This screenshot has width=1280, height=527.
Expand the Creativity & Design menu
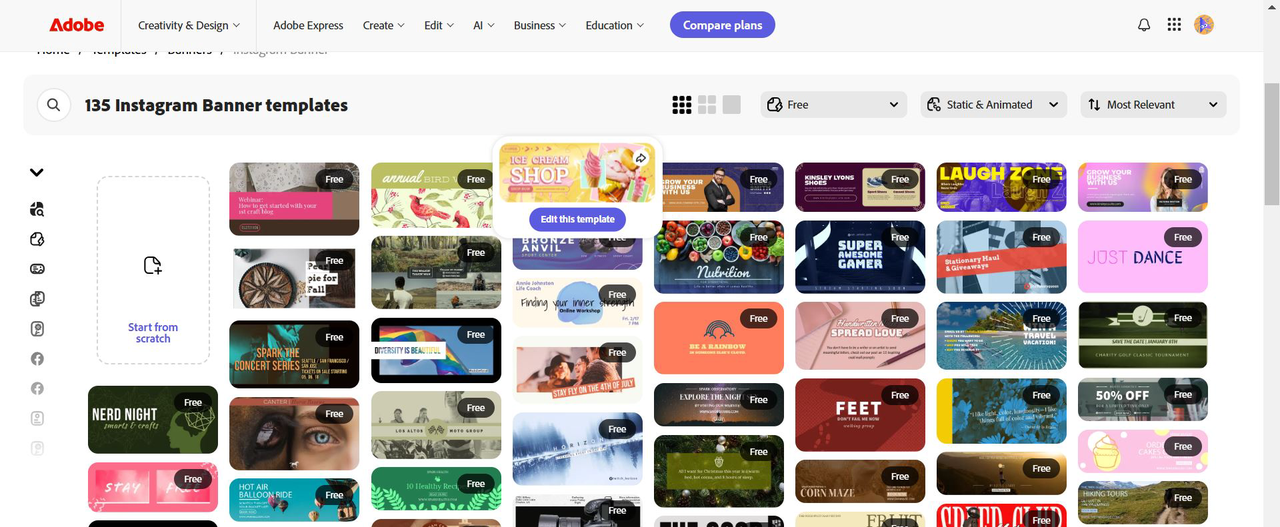(189, 25)
